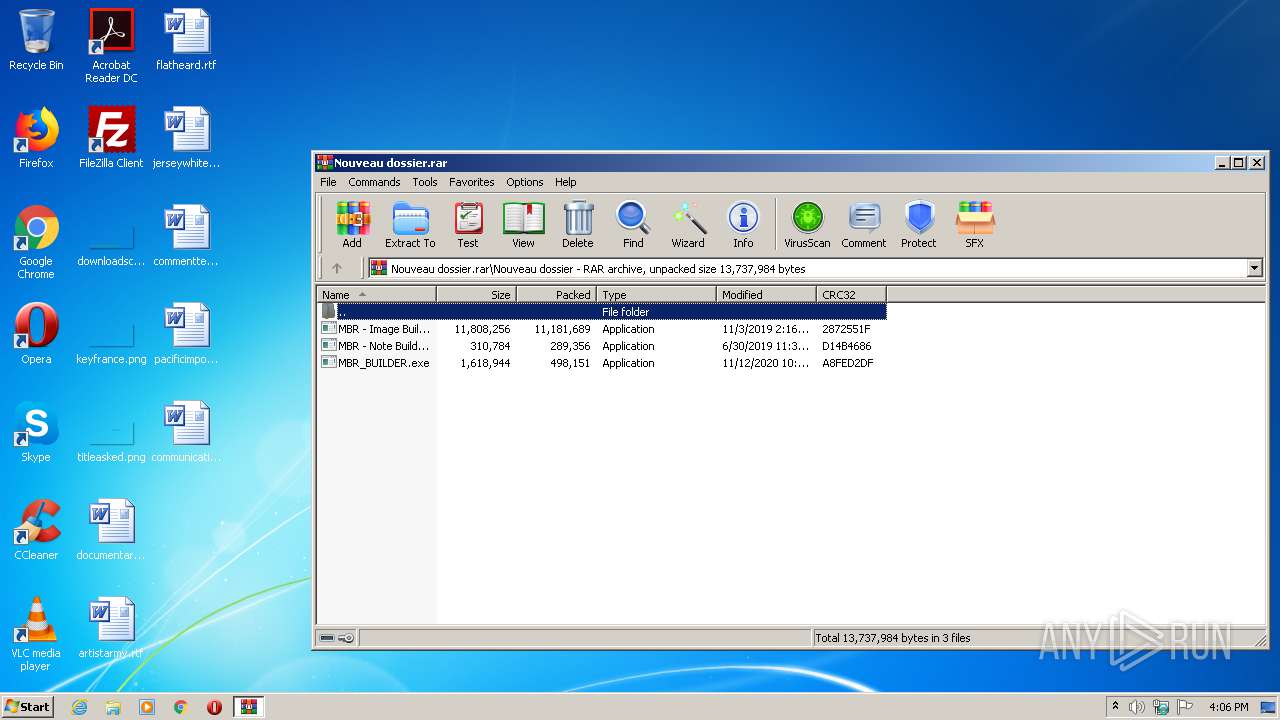Open VLC media player desktop shortcut
The width and height of the screenshot is (1280, 720).
pos(36,634)
